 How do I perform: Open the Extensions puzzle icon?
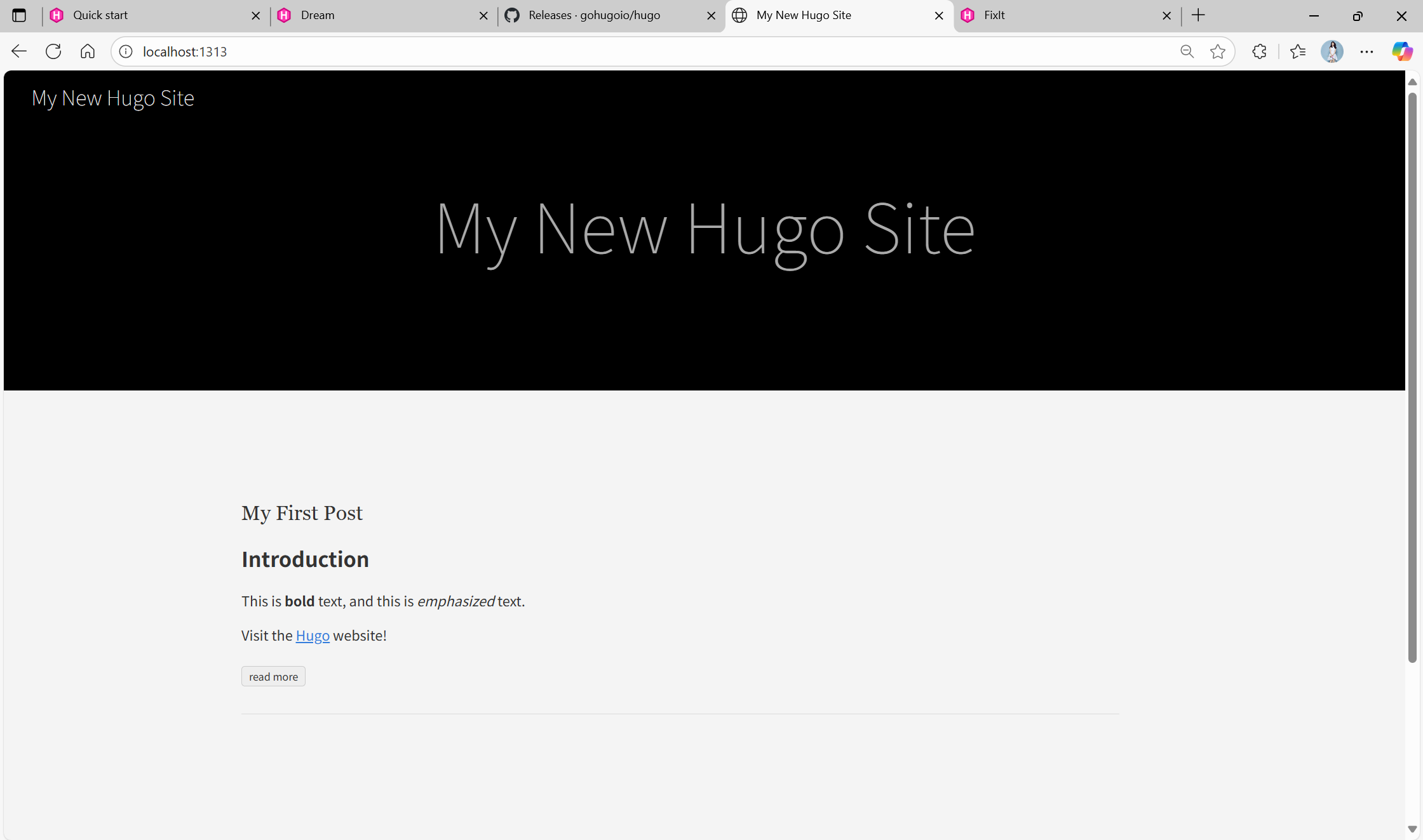click(1259, 51)
